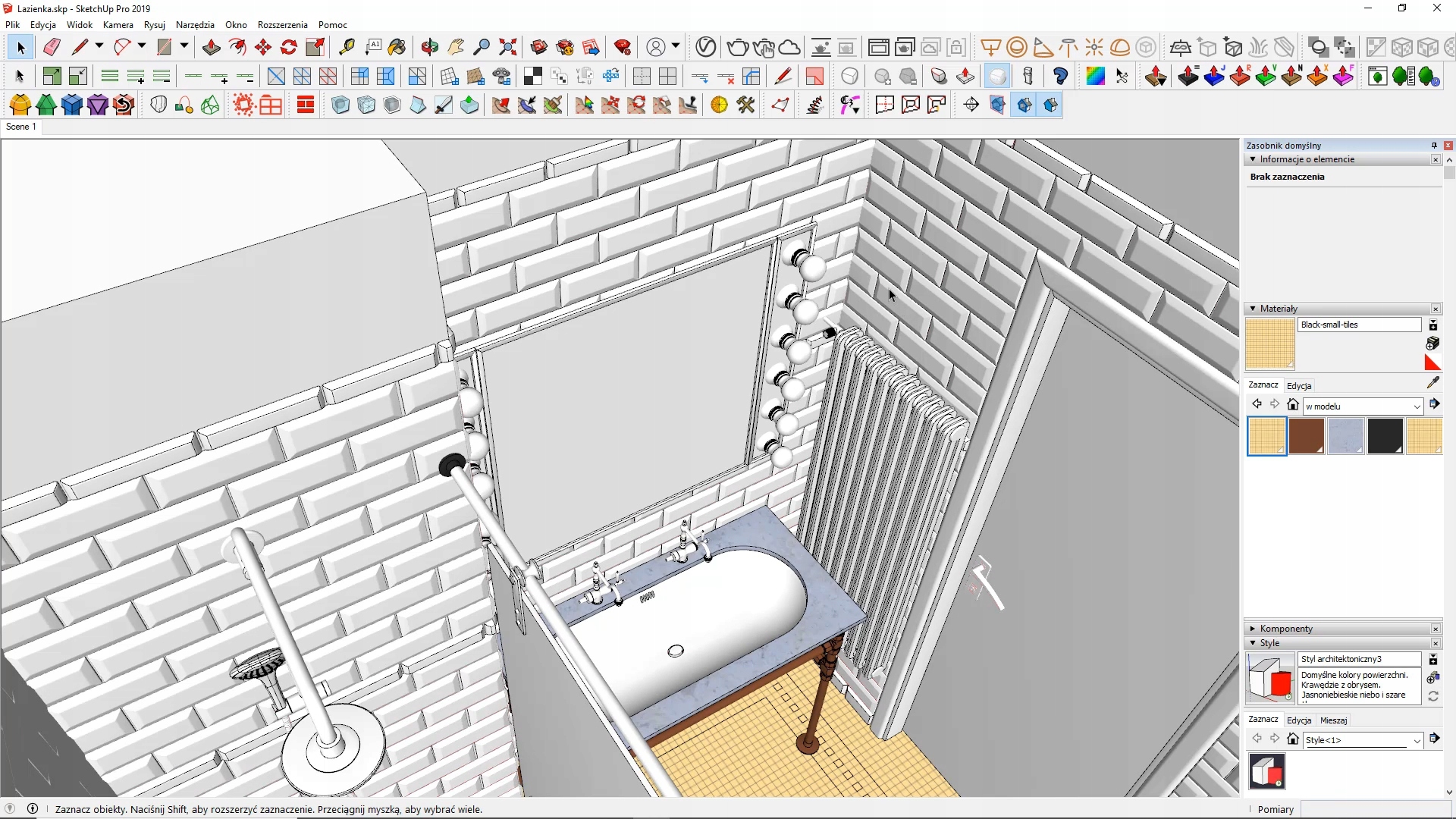Pick the material eyedropper sampler

[1432, 383]
